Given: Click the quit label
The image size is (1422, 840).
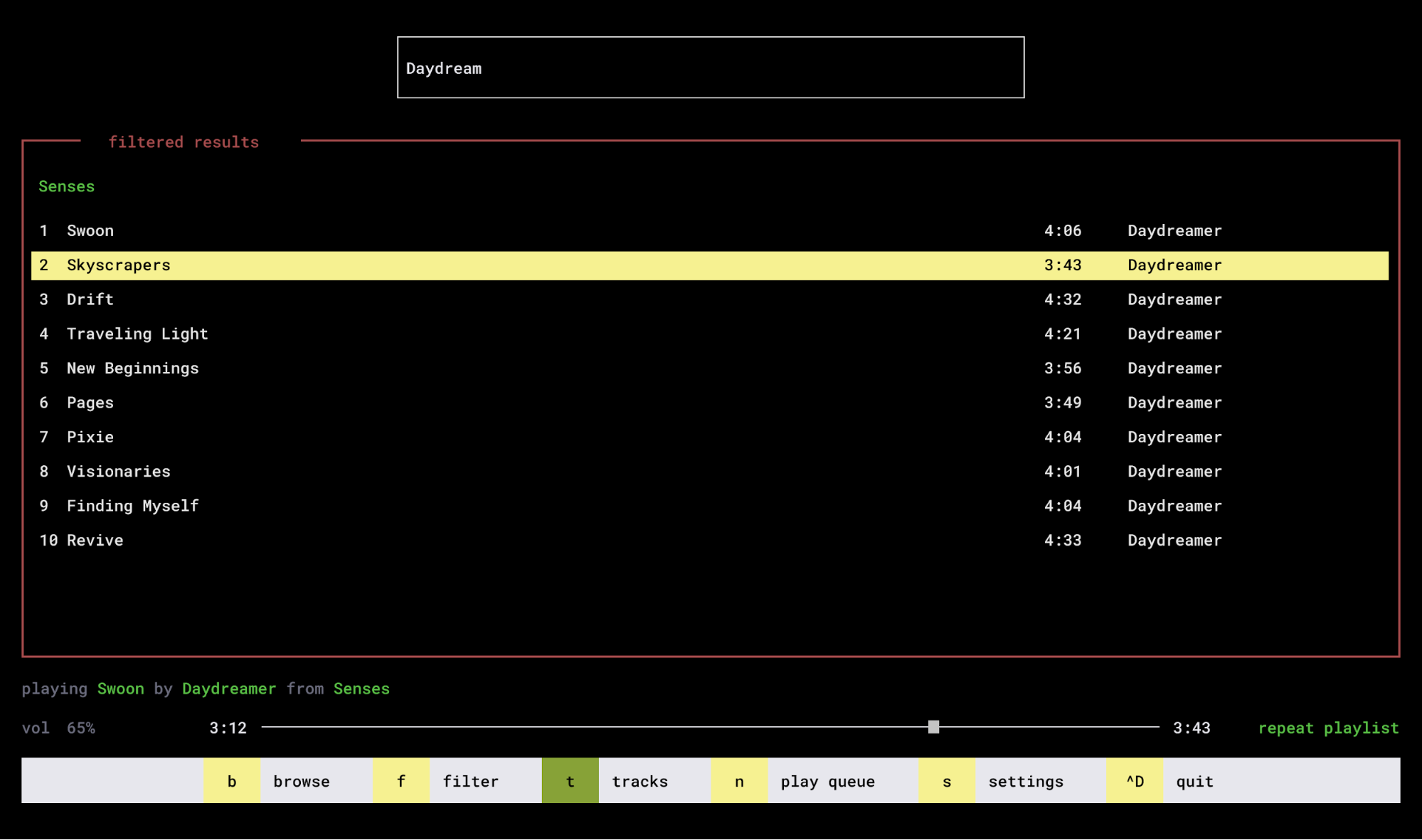Looking at the screenshot, I should point(1194,781).
